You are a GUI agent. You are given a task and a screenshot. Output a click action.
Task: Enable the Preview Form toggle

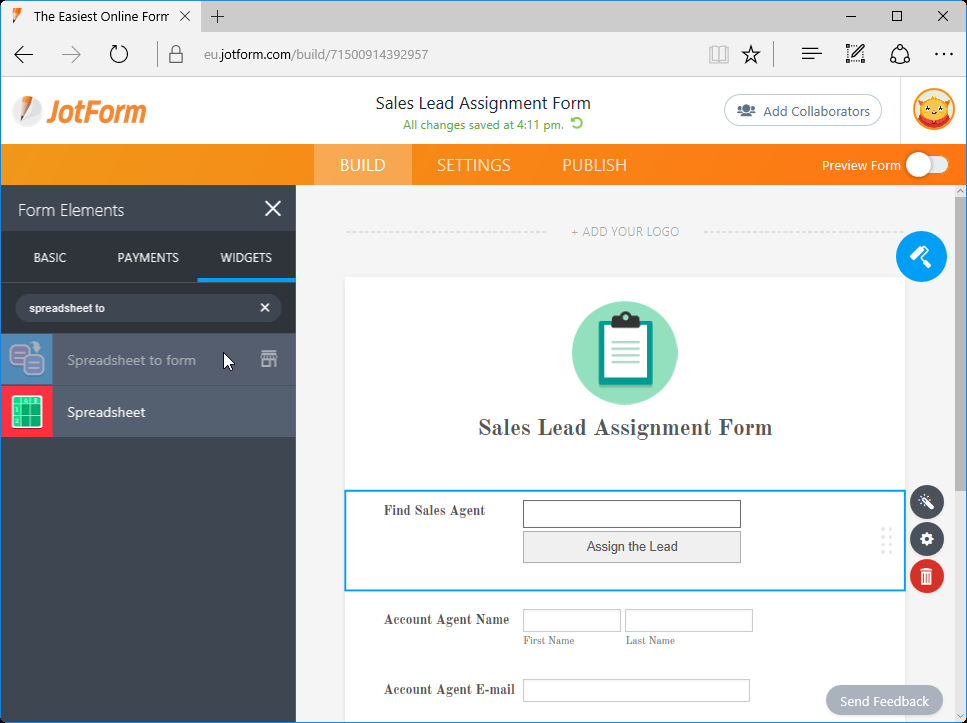(x=925, y=165)
